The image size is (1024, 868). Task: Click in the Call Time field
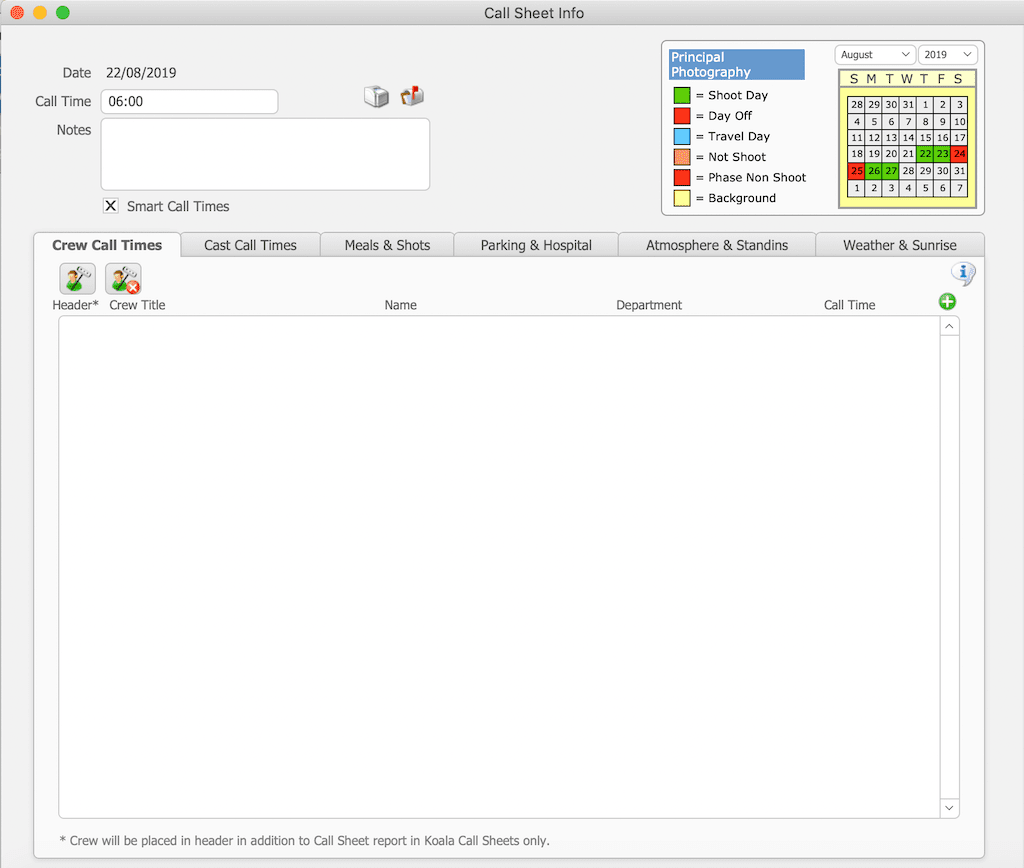pos(189,102)
